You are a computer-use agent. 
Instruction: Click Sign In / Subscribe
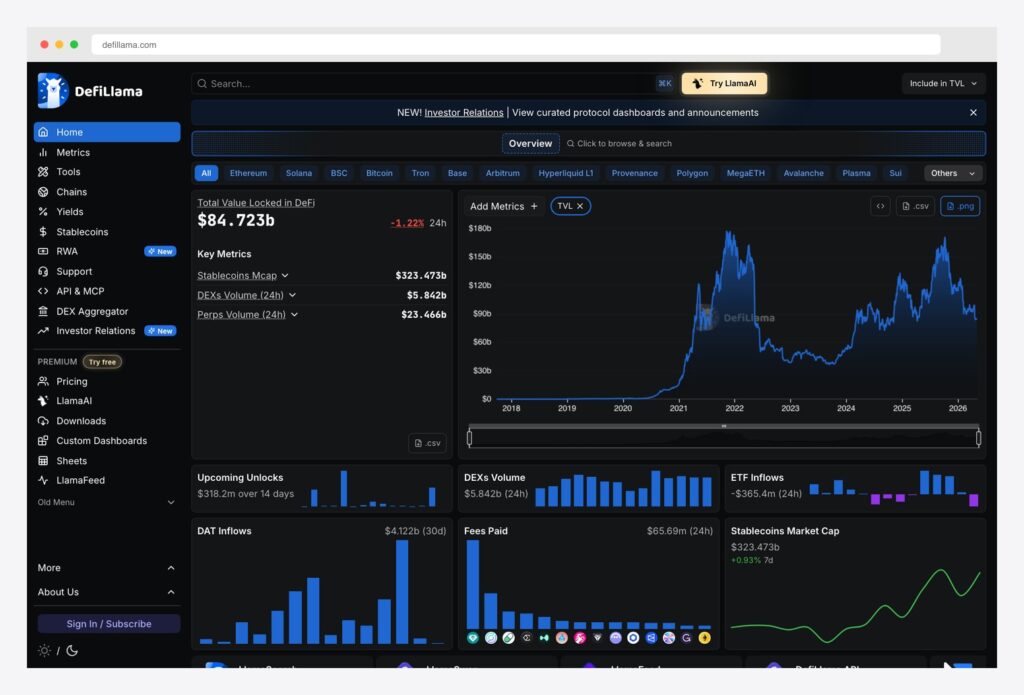(x=108, y=624)
